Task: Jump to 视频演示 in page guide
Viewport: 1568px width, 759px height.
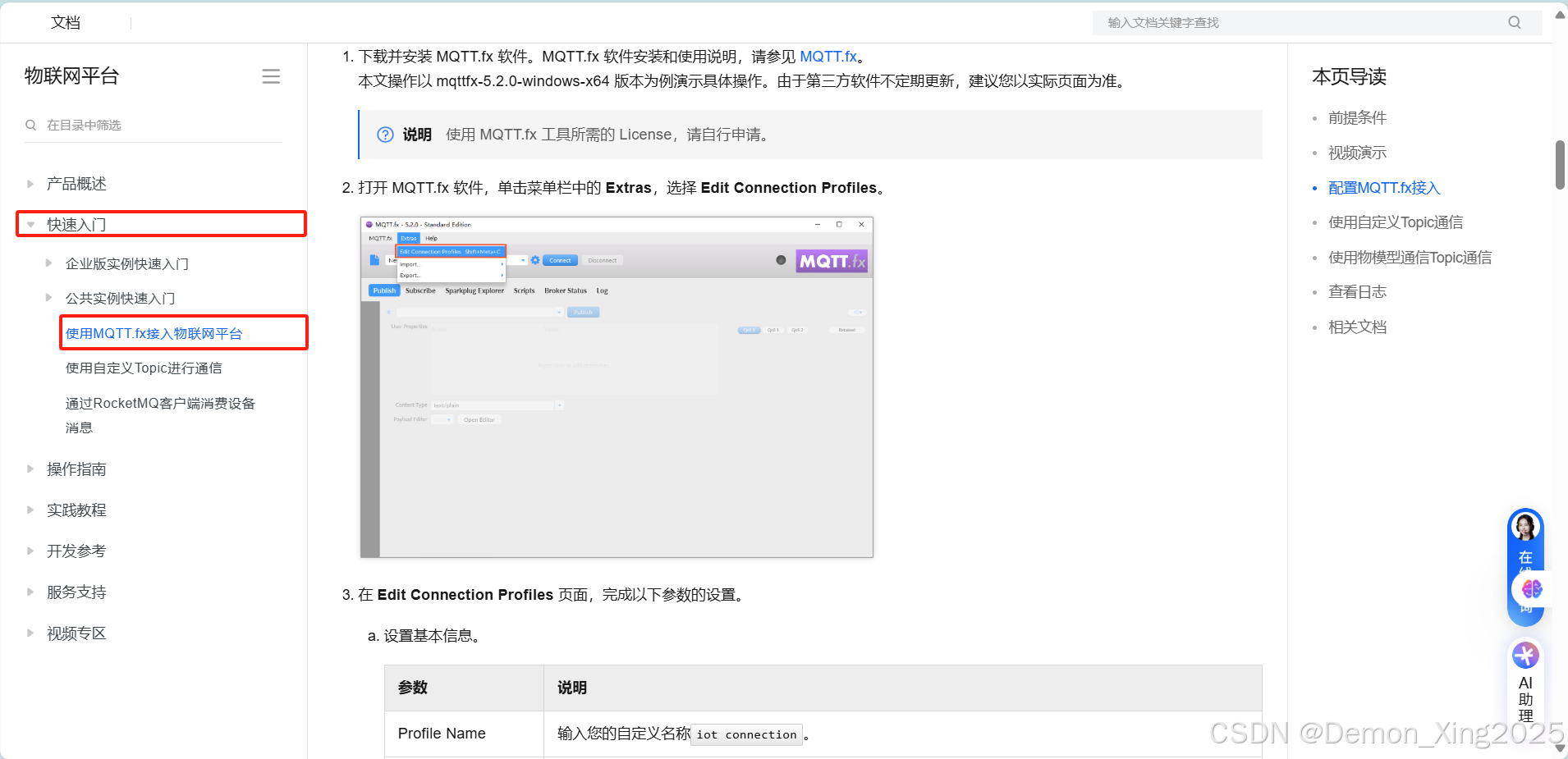Action: 1357,153
